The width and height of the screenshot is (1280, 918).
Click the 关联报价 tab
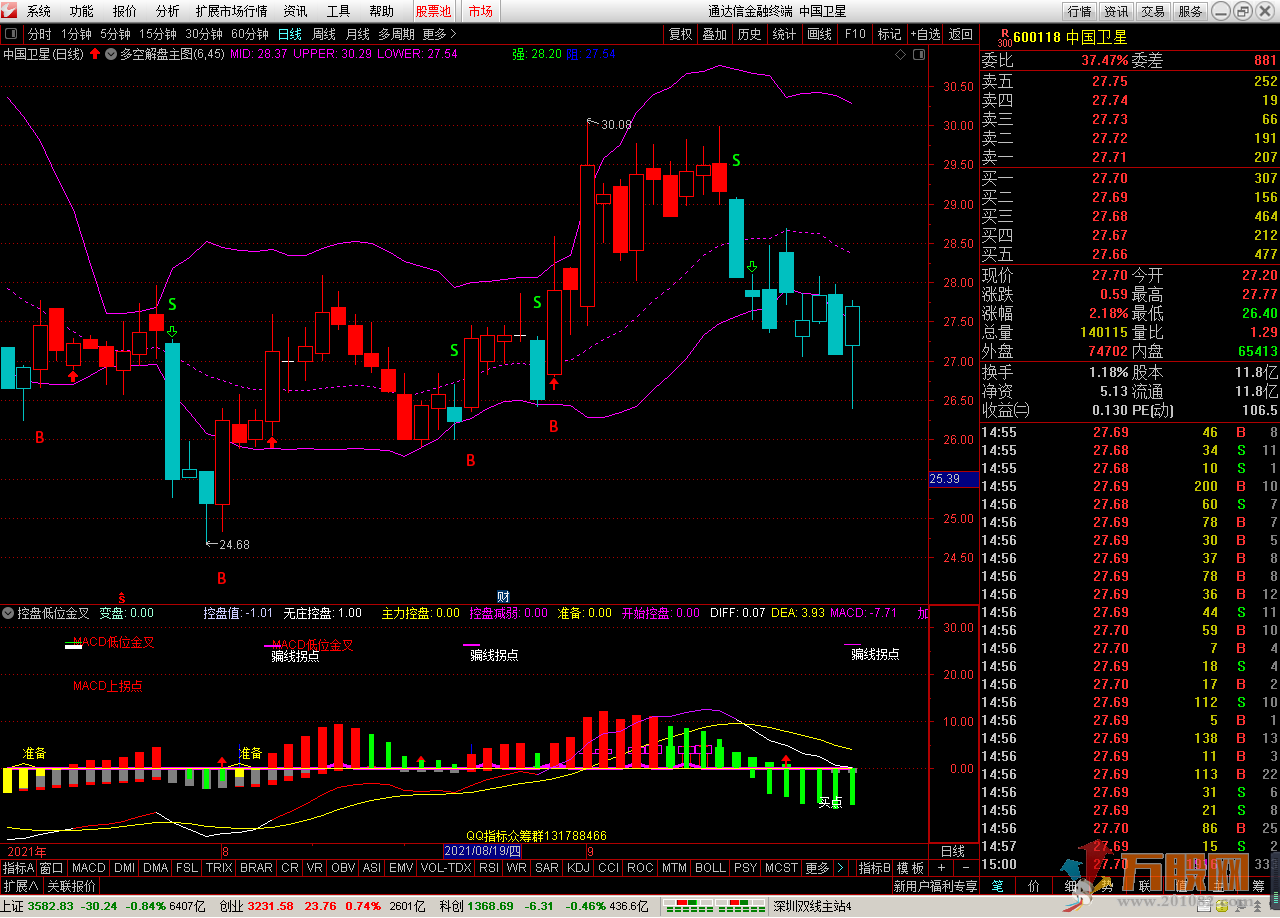click(71, 886)
